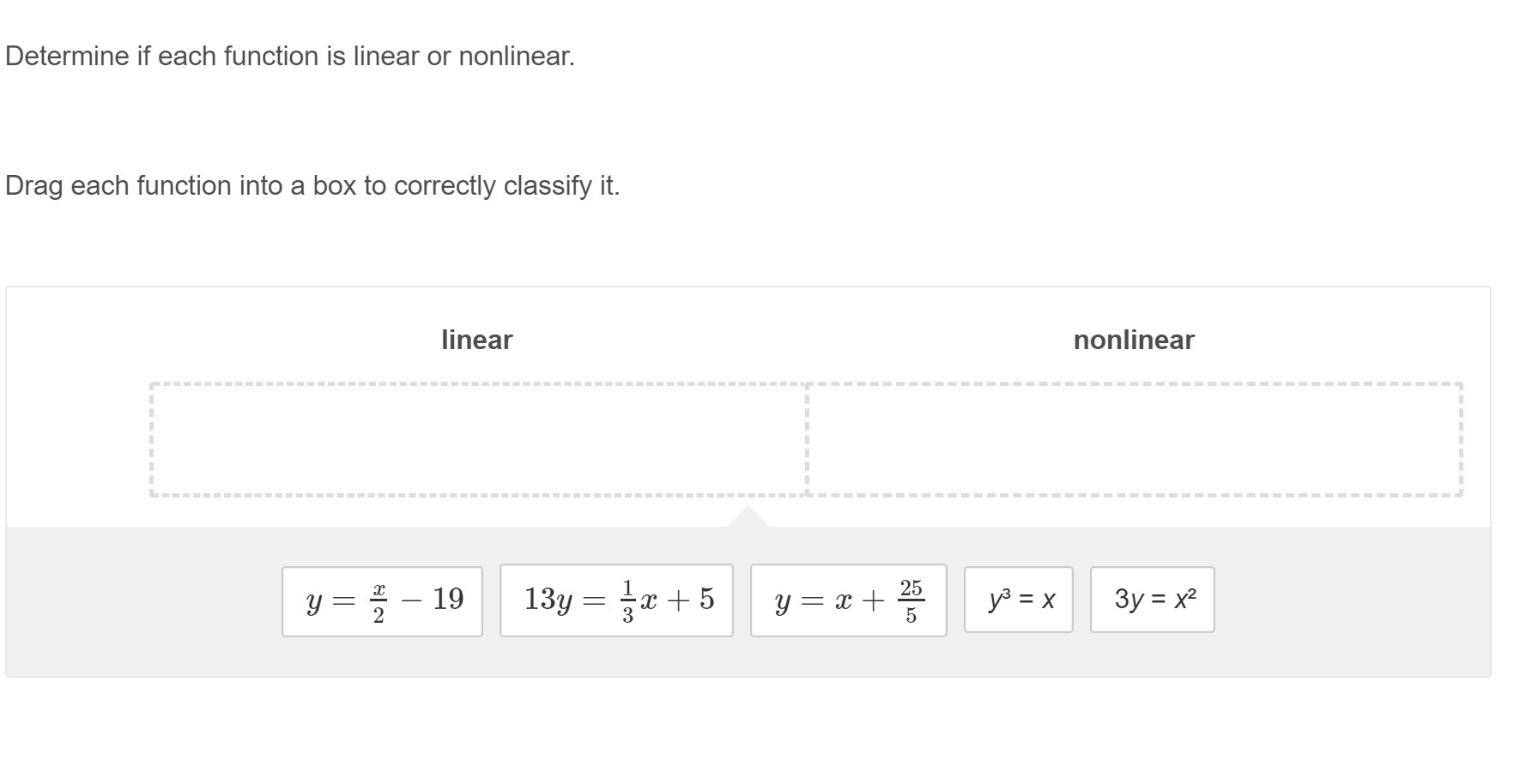This screenshot has height=784, width=1514.
Task: Click the ⅓ fraction in the second tile
Action: pyautogui.click(x=627, y=600)
